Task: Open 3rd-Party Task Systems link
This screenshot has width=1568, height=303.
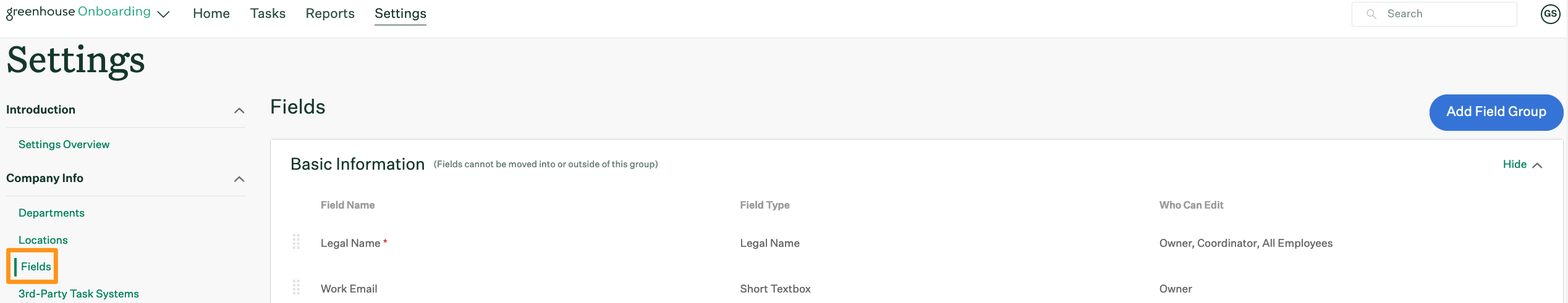Action: point(78,294)
